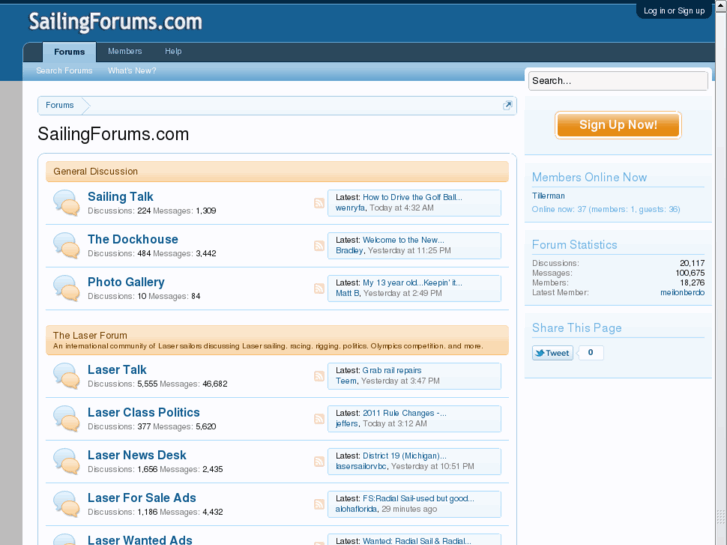
Task: Open latest thread FS:Radial Sail-used but good
Action: 418,498
